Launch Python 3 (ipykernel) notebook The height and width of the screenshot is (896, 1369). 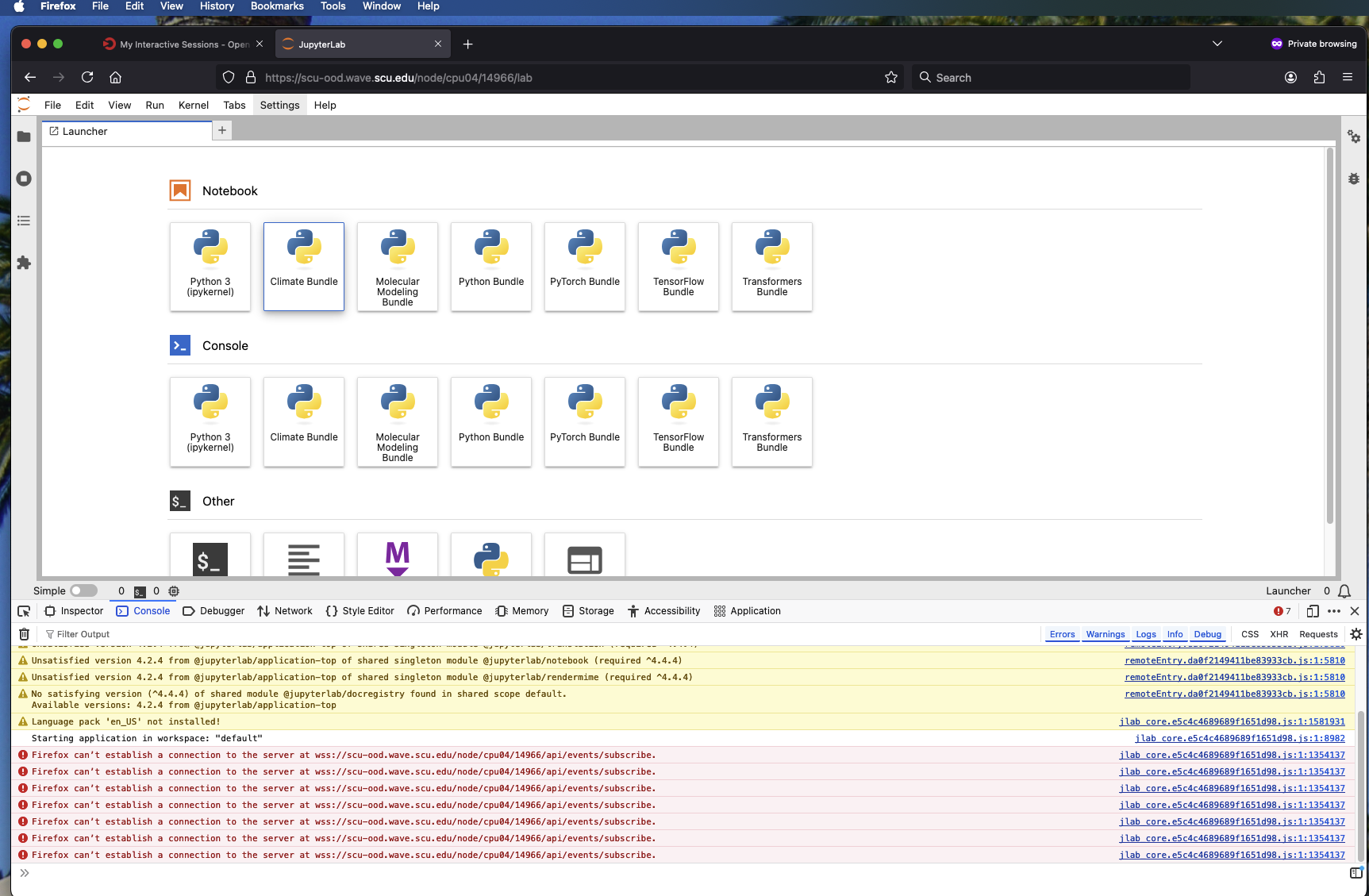tap(210, 267)
